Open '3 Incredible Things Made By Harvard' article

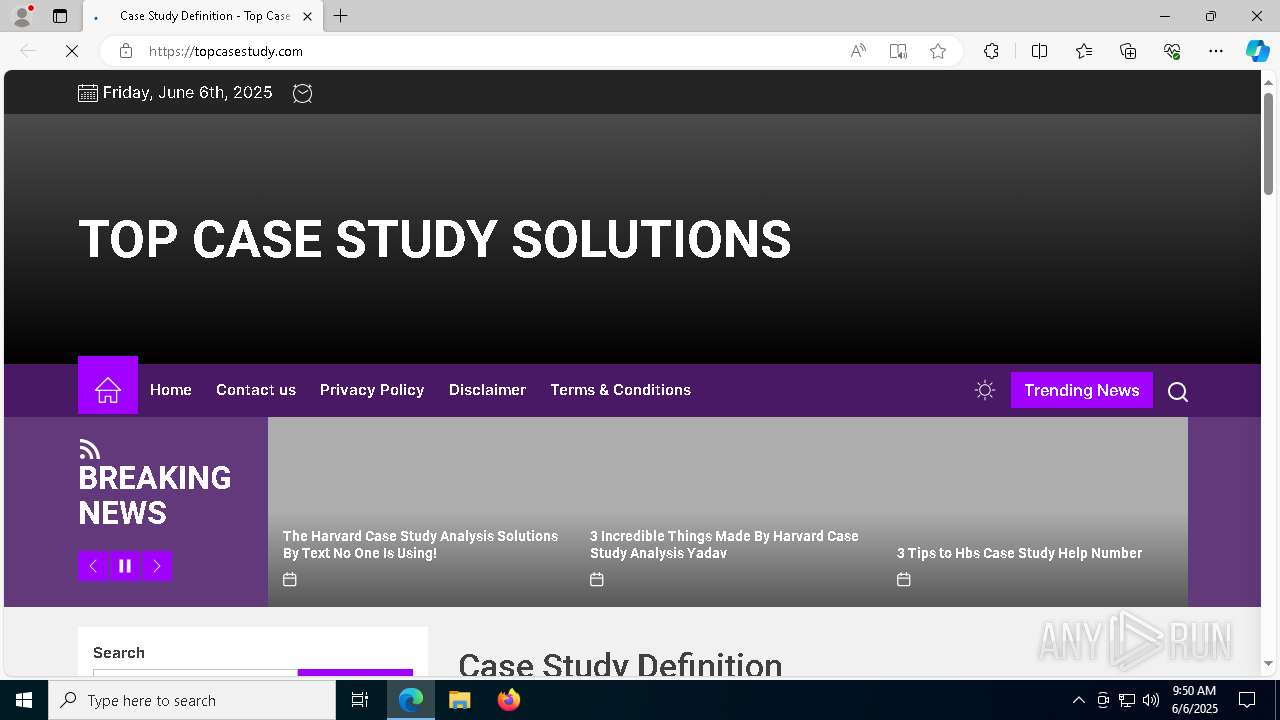coord(724,544)
